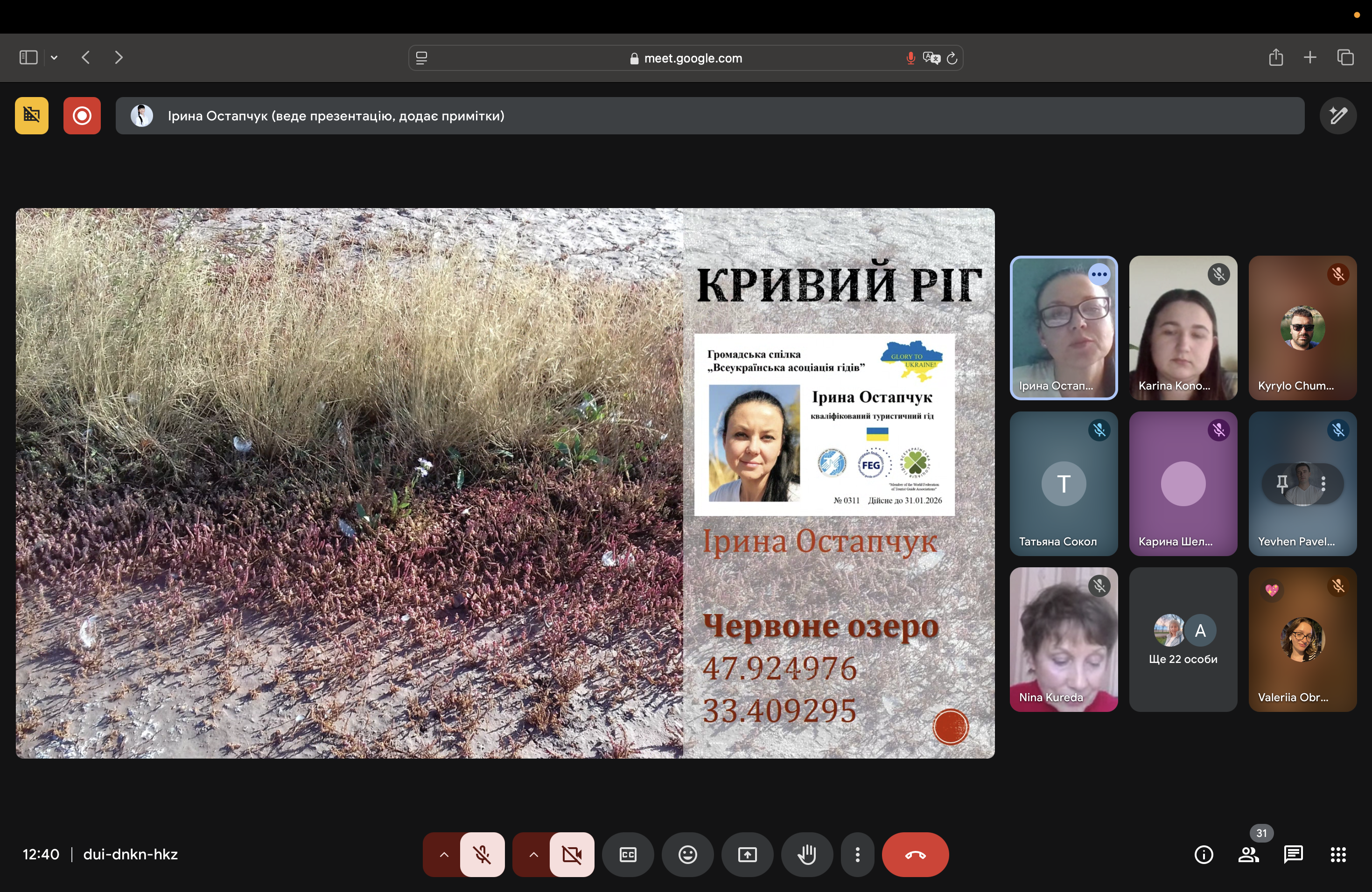Viewport: 1372px width, 892px height.
Task: Select Nina Kureda video tile
Action: 1064,640
